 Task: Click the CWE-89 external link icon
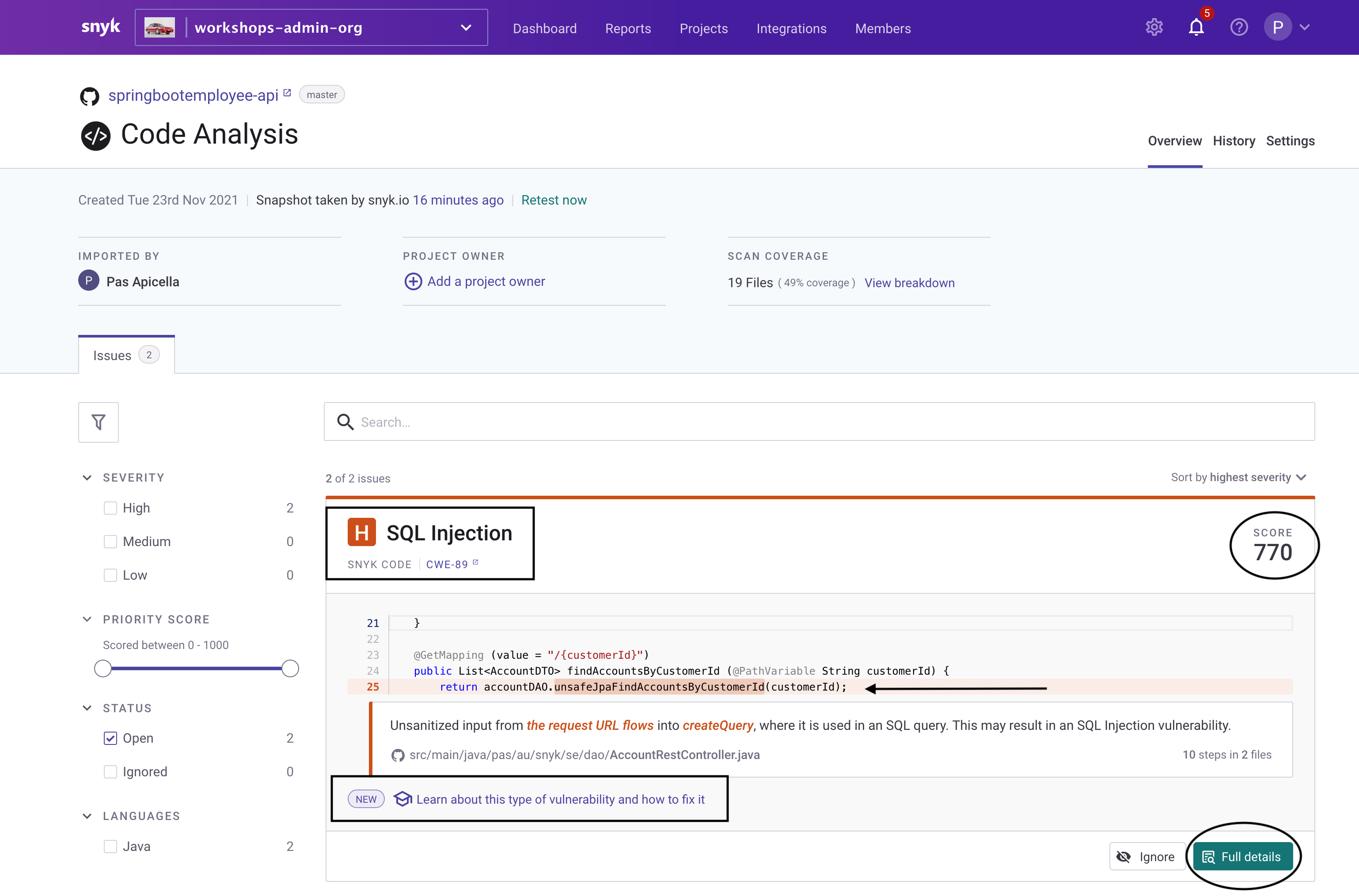475,562
